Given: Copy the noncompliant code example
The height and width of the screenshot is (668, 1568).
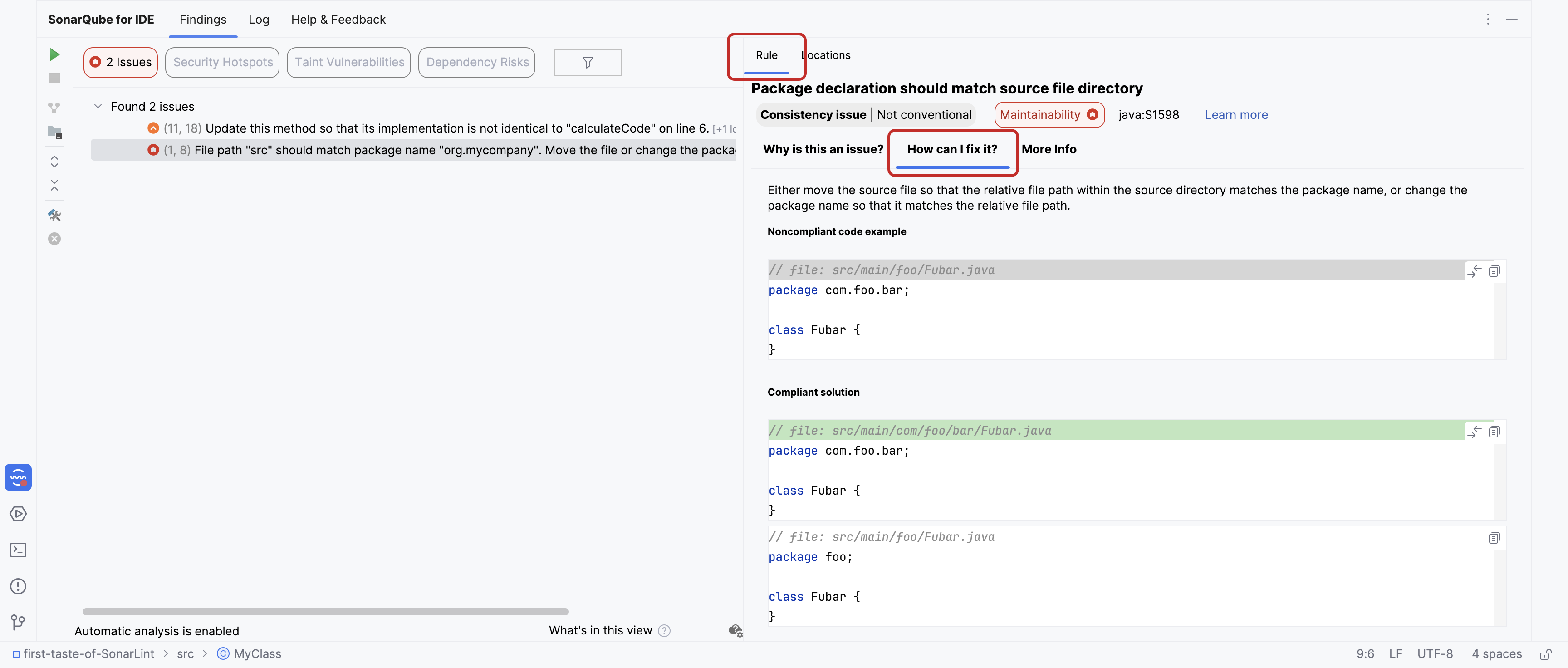Looking at the screenshot, I should pyautogui.click(x=1495, y=271).
